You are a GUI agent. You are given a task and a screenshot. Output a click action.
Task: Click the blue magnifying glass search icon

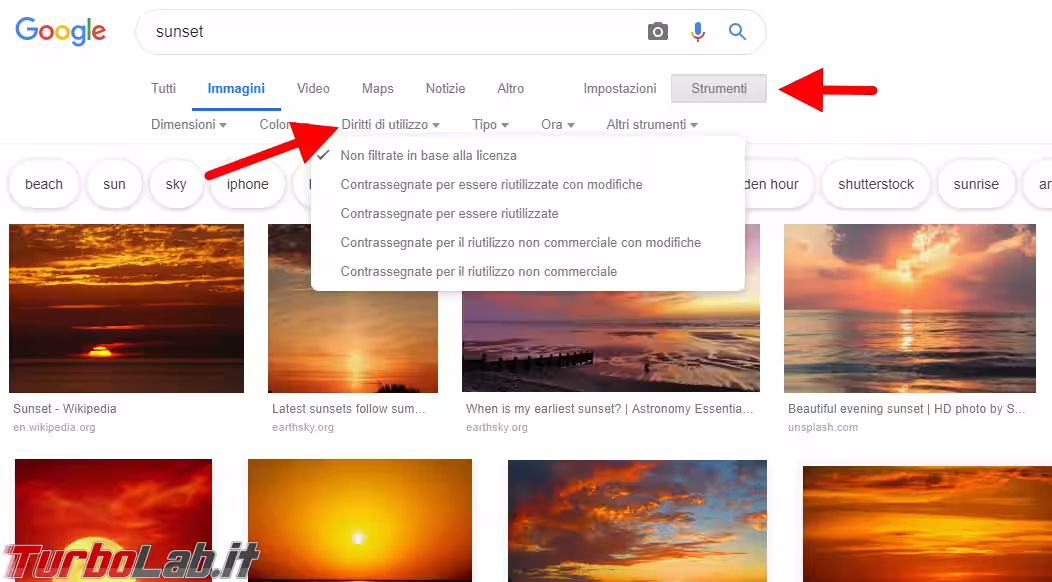737,32
